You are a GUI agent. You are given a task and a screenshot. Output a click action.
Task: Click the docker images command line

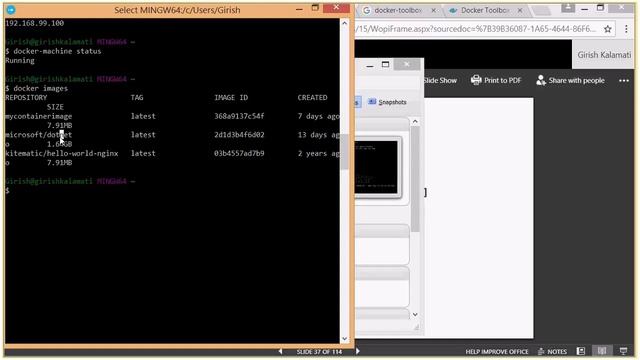[x=37, y=88]
